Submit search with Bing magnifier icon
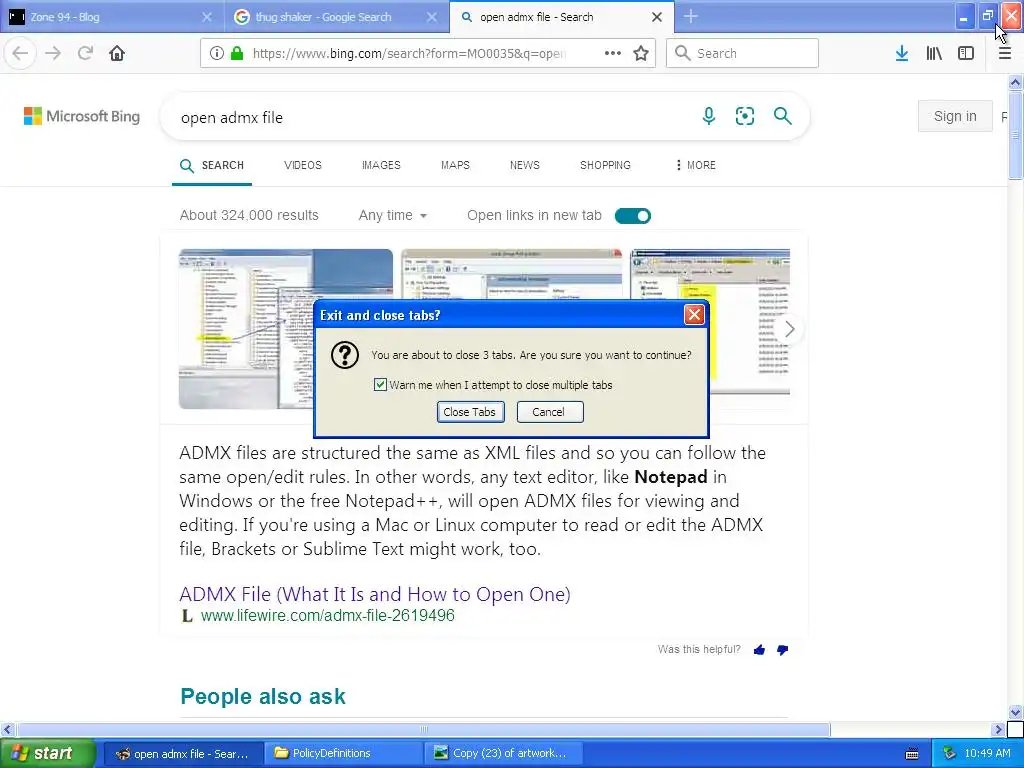The image size is (1024, 768). (x=782, y=116)
